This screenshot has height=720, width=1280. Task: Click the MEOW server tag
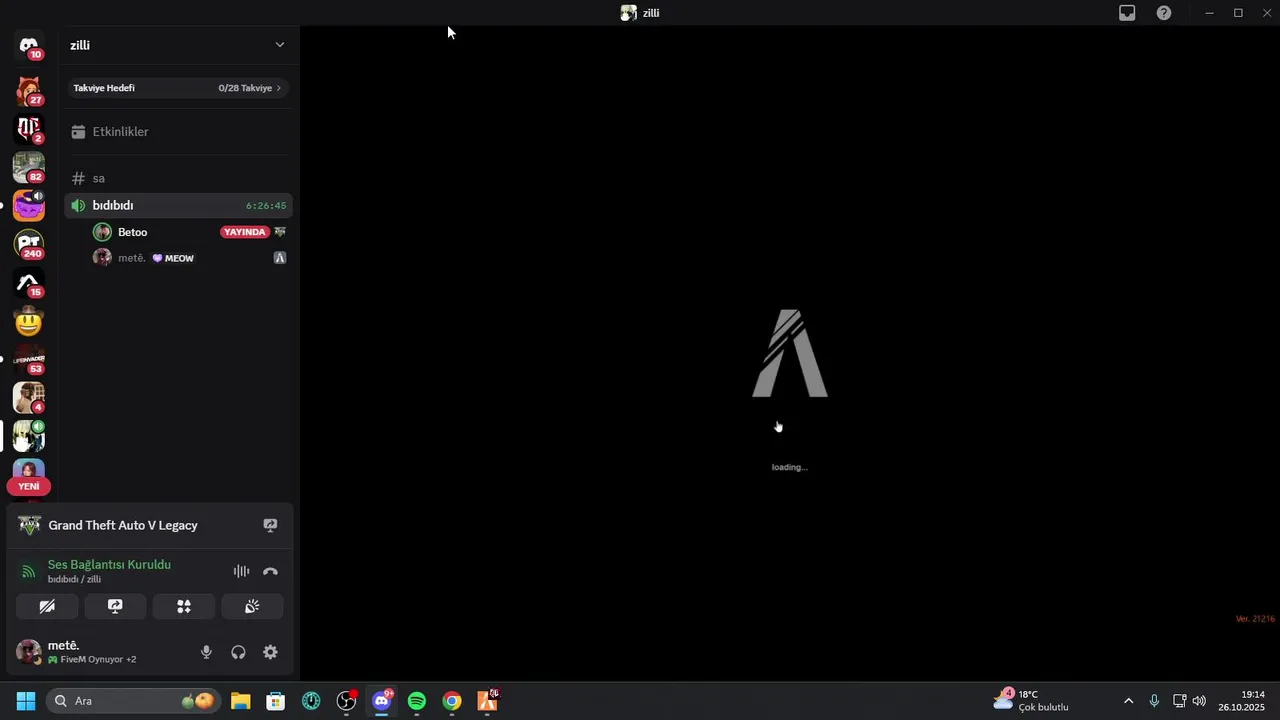tap(173, 258)
